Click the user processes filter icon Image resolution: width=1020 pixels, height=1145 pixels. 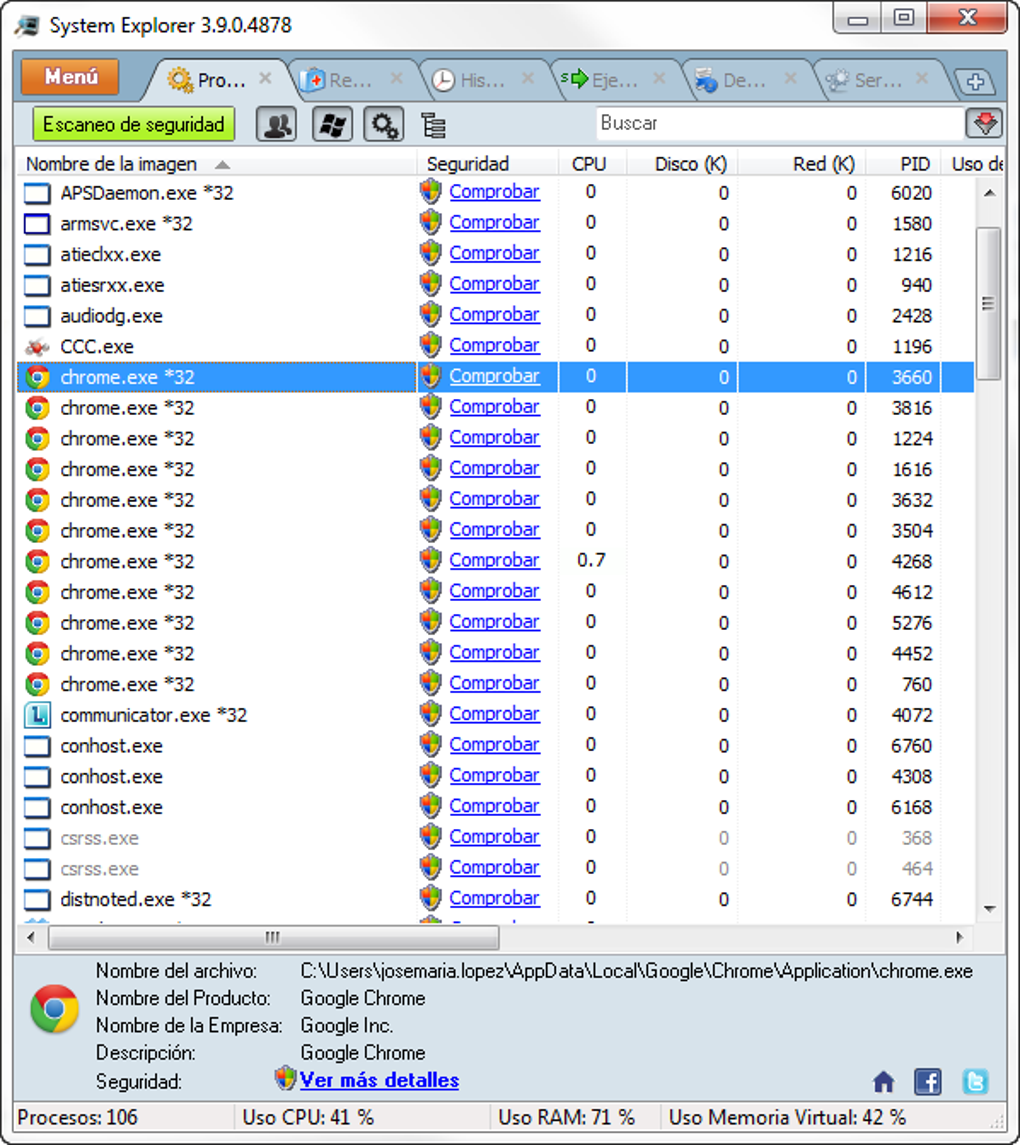click(276, 124)
